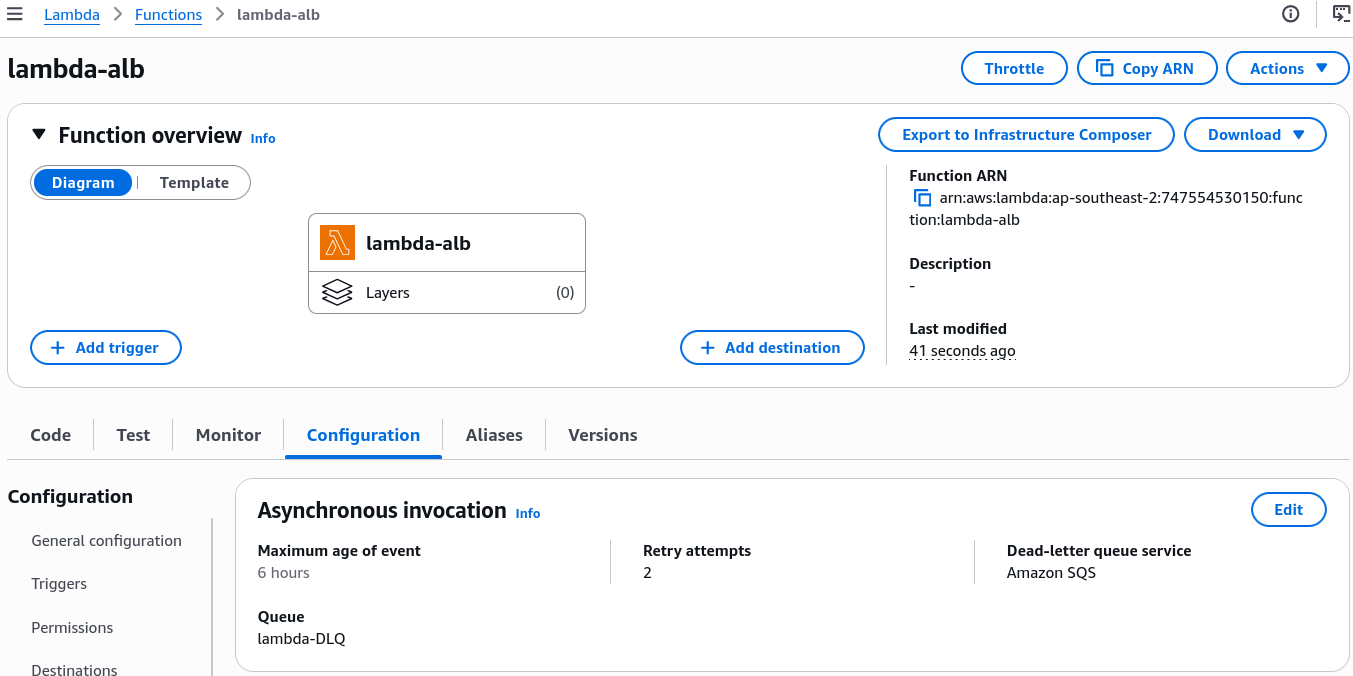This screenshot has height=676, width=1353.
Task: Click the Add trigger button
Action: [x=106, y=348]
